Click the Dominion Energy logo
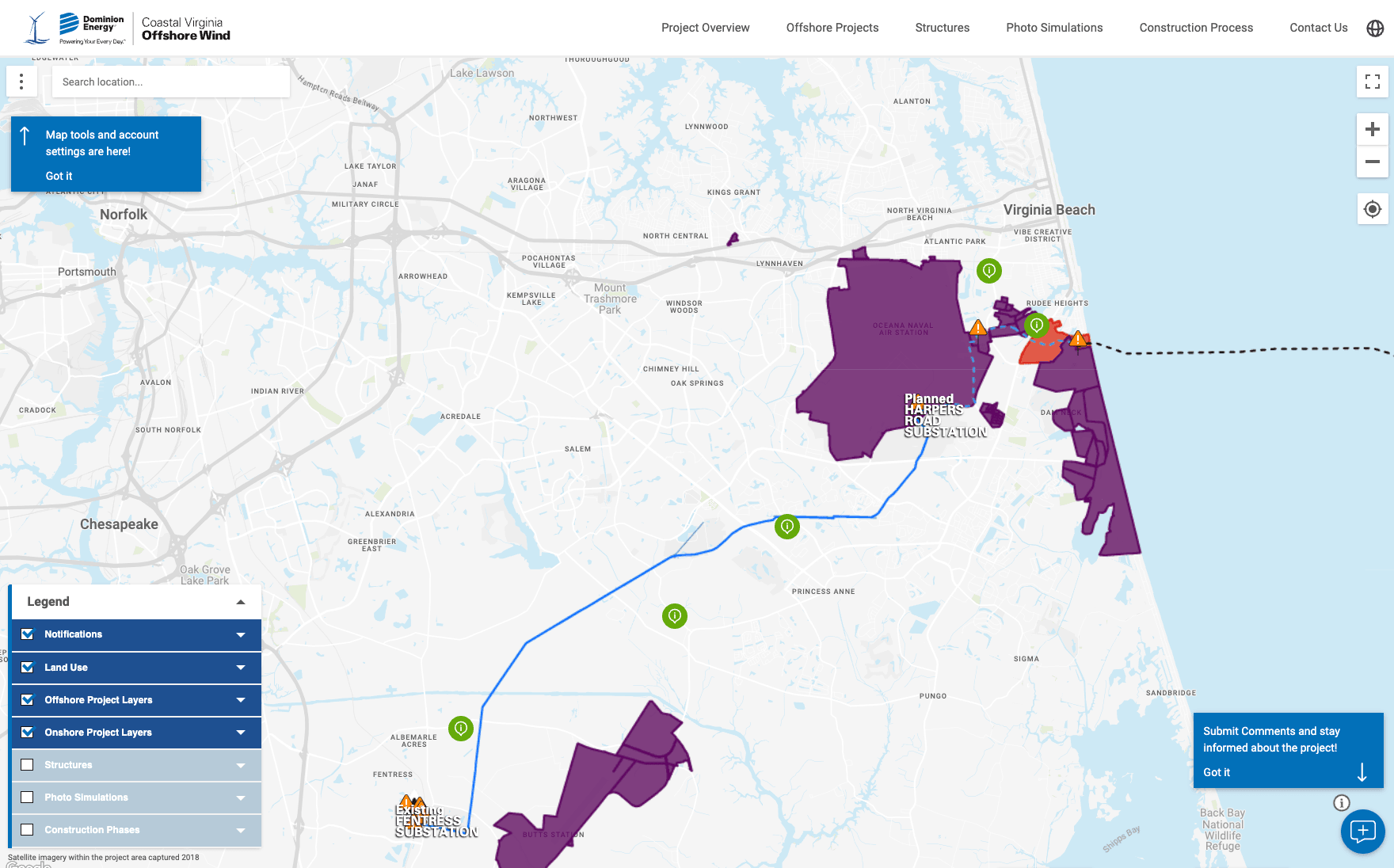 click(x=93, y=29)
